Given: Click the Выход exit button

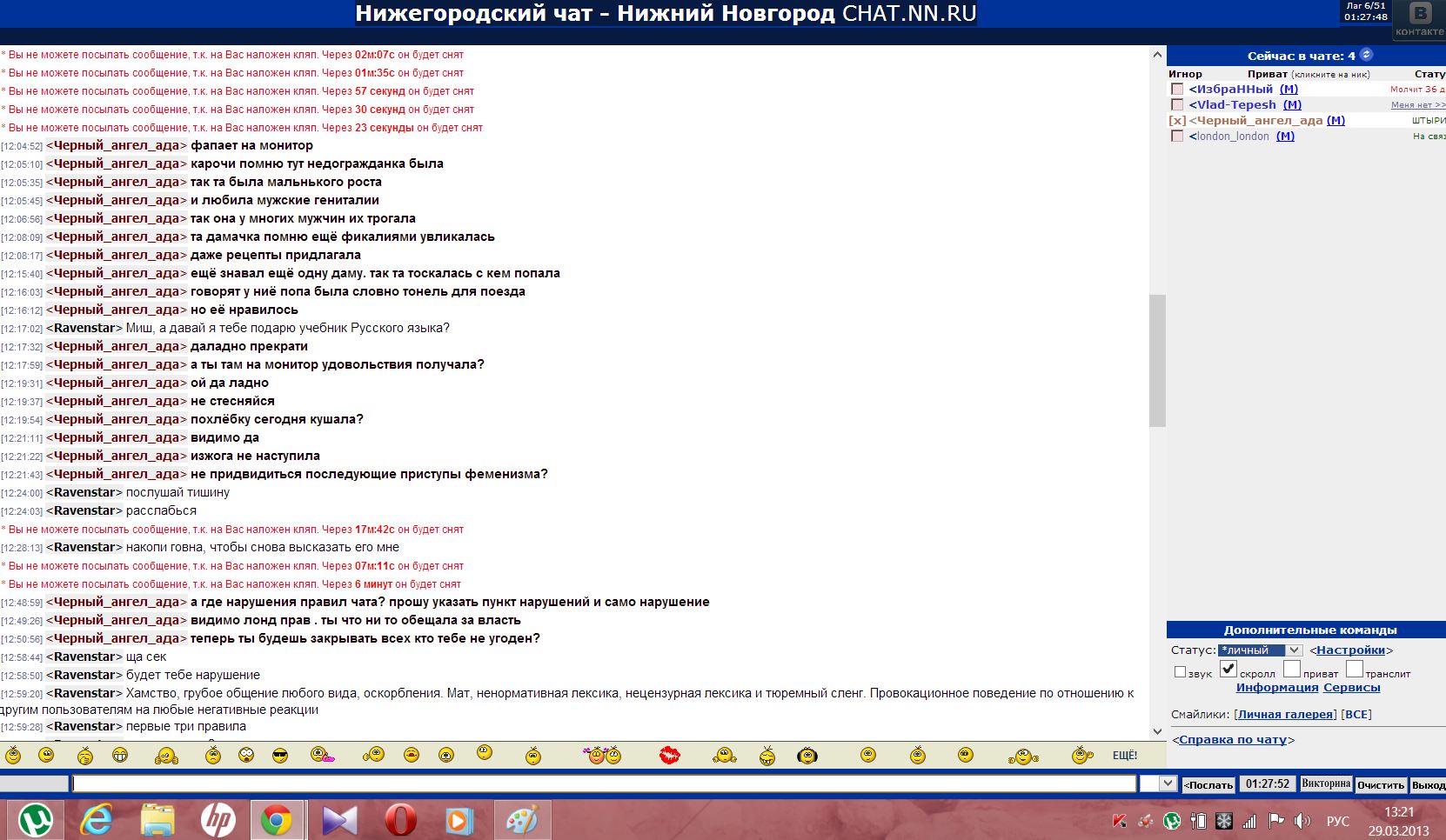Looking at the screenshot, I should (1428, 784).
